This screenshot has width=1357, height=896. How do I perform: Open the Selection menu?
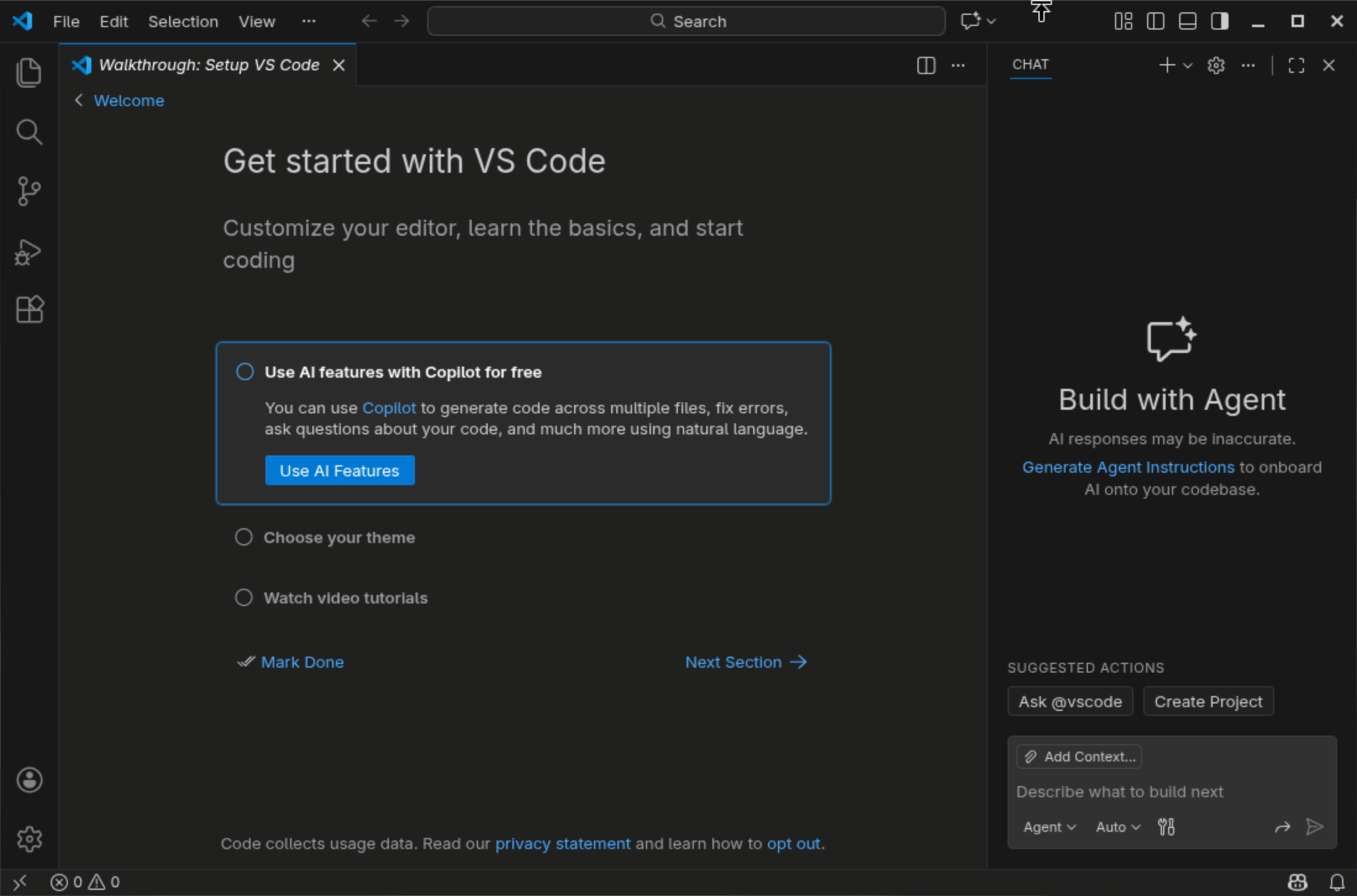183,22
